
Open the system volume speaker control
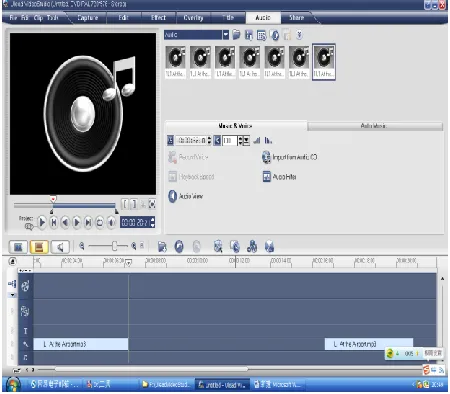(x=111, y=222)
